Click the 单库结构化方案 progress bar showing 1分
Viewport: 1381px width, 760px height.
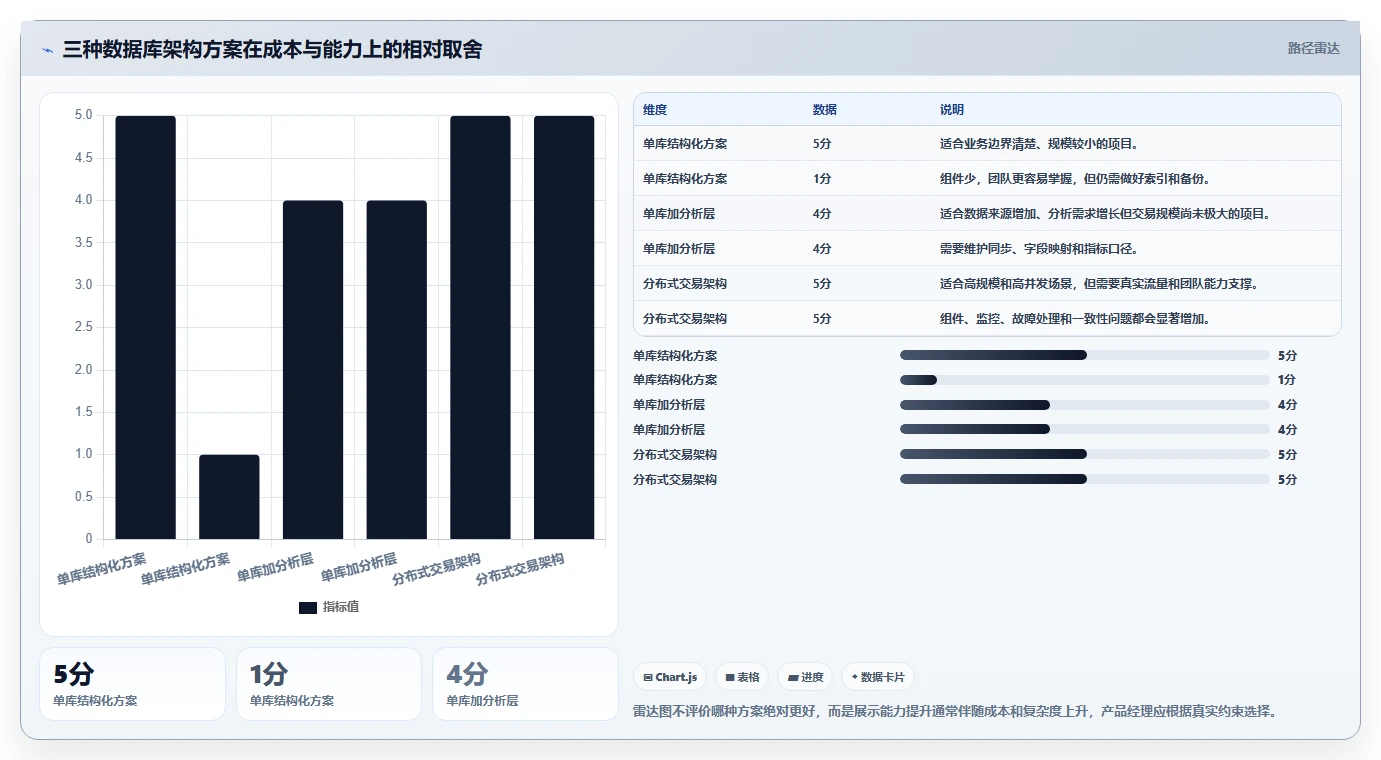click(x=1085, y=380)
